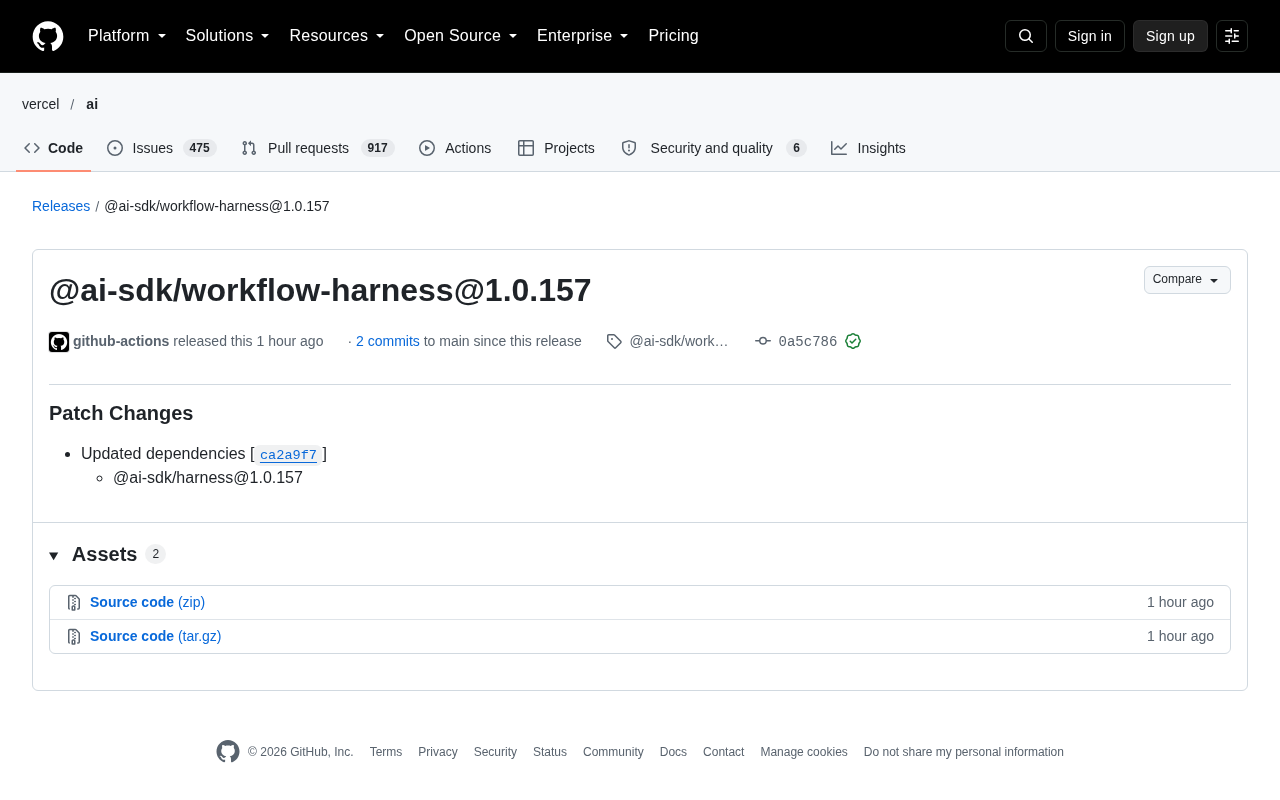Screen dimensions: 1280x800
Task: Open the github-actions author link
Action: [x=121, y=341]
